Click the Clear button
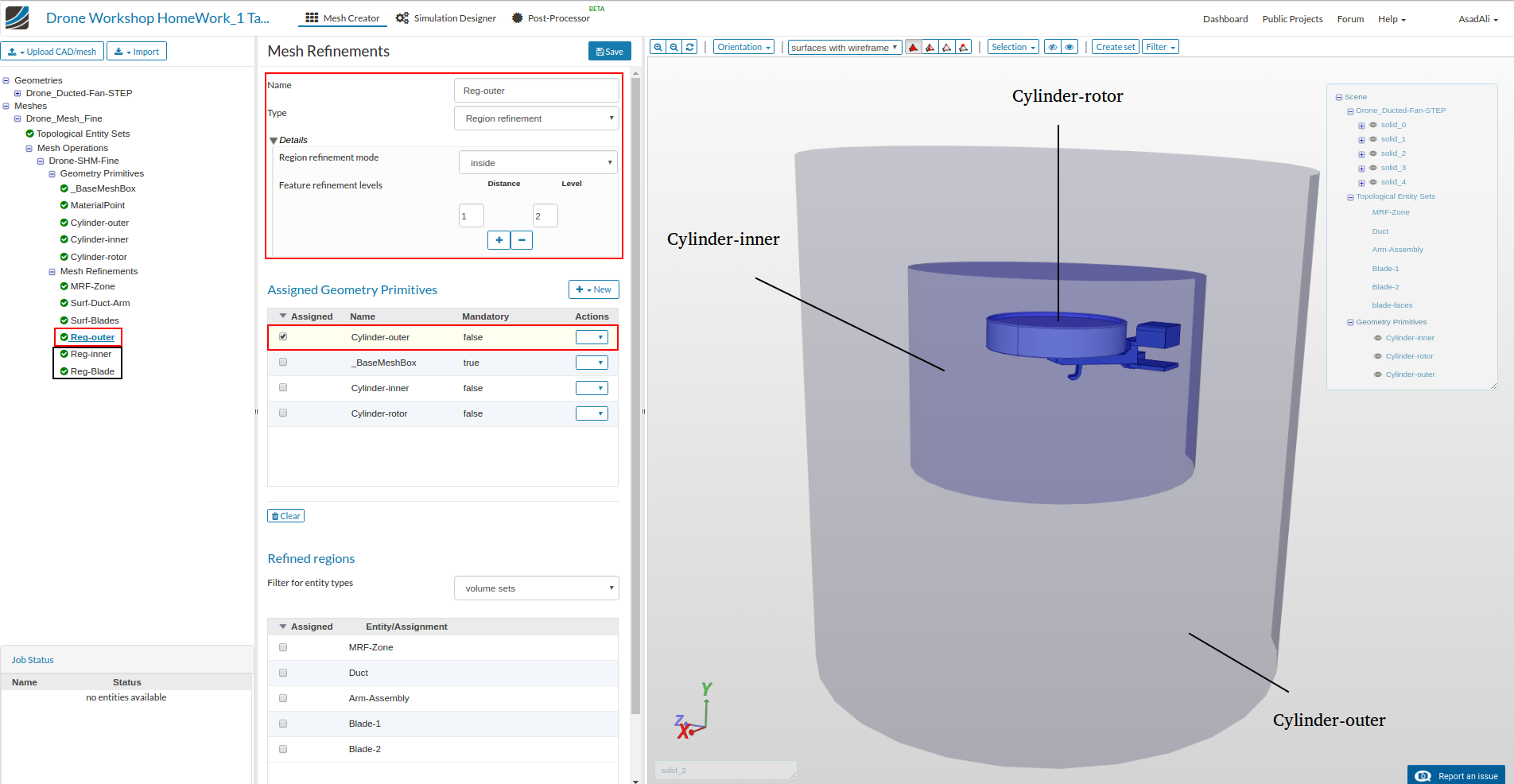Screen dimensions: 1514x784 coord(286,516)
